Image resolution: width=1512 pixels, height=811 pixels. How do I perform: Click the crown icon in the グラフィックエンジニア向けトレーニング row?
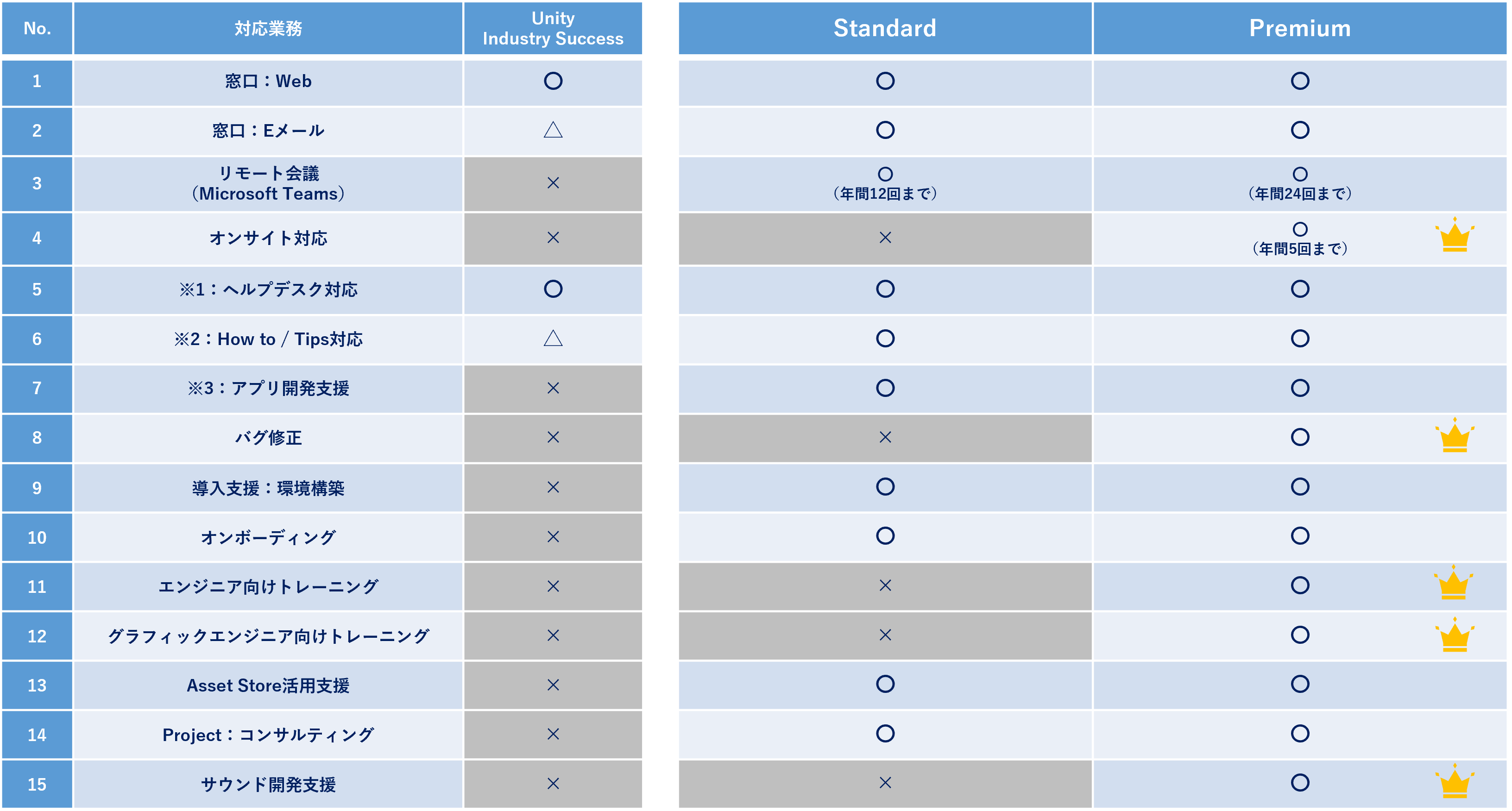pos(1455,635)
